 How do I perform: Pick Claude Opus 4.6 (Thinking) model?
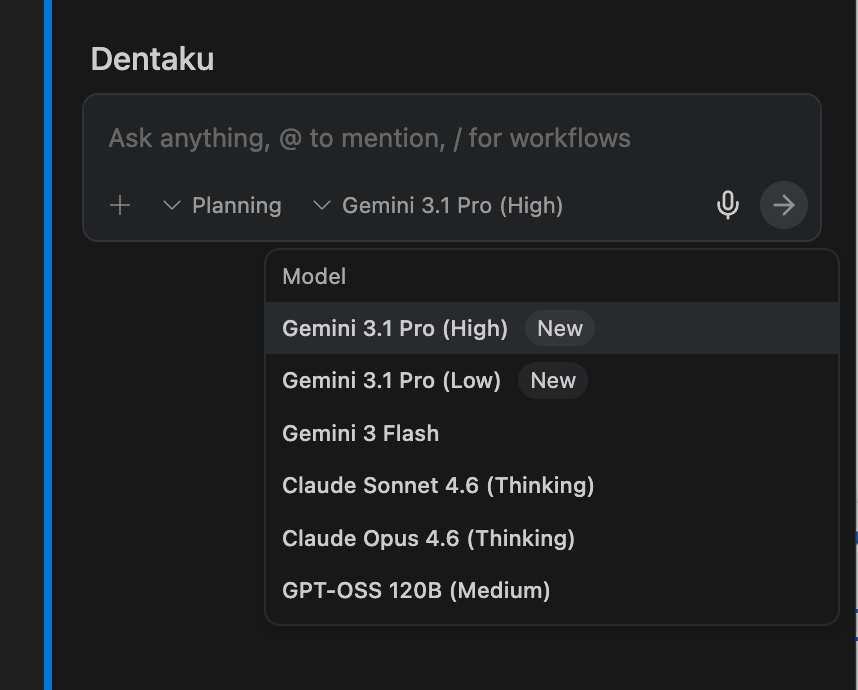(x=428, y=539)
